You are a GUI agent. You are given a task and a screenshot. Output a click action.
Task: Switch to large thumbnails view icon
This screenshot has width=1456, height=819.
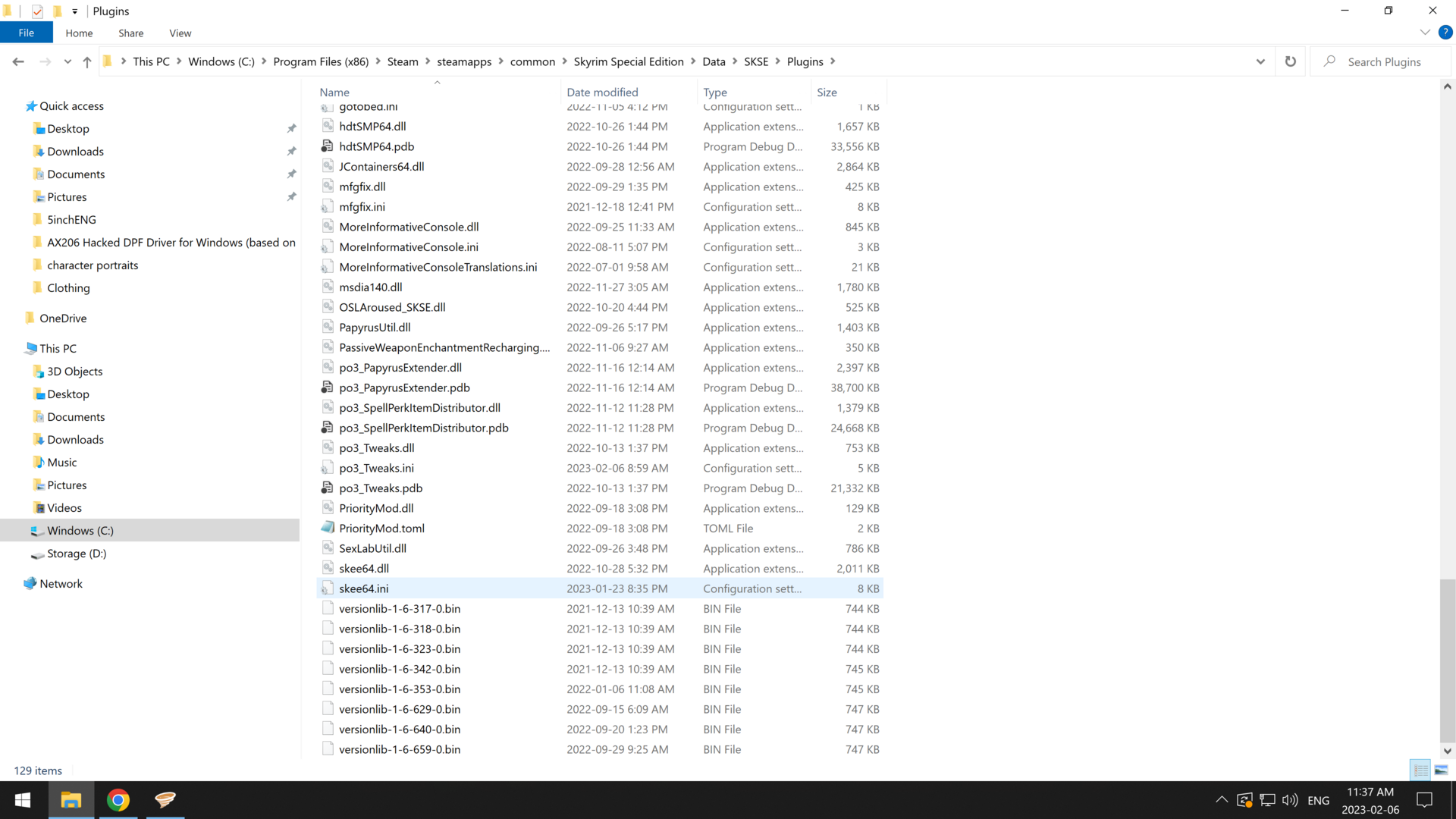tap(1442, 770)
